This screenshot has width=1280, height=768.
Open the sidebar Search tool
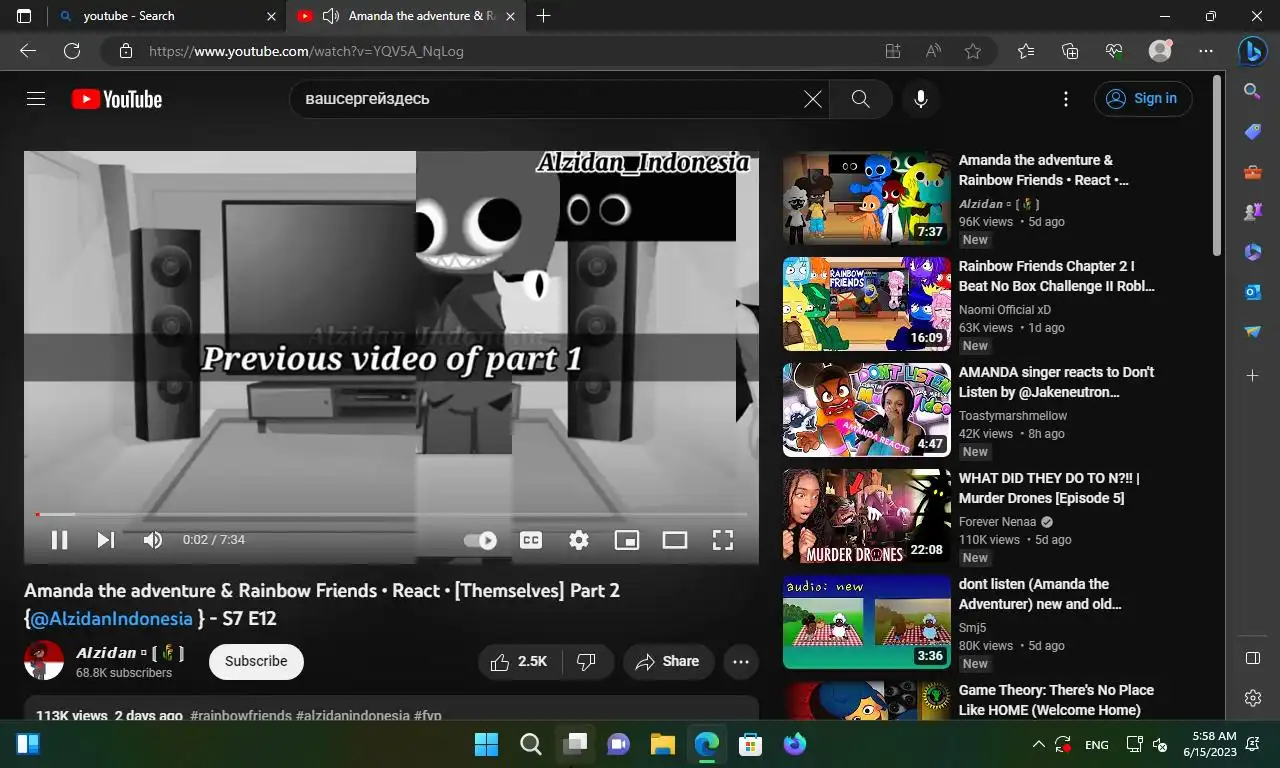(x=1253, y=91)
